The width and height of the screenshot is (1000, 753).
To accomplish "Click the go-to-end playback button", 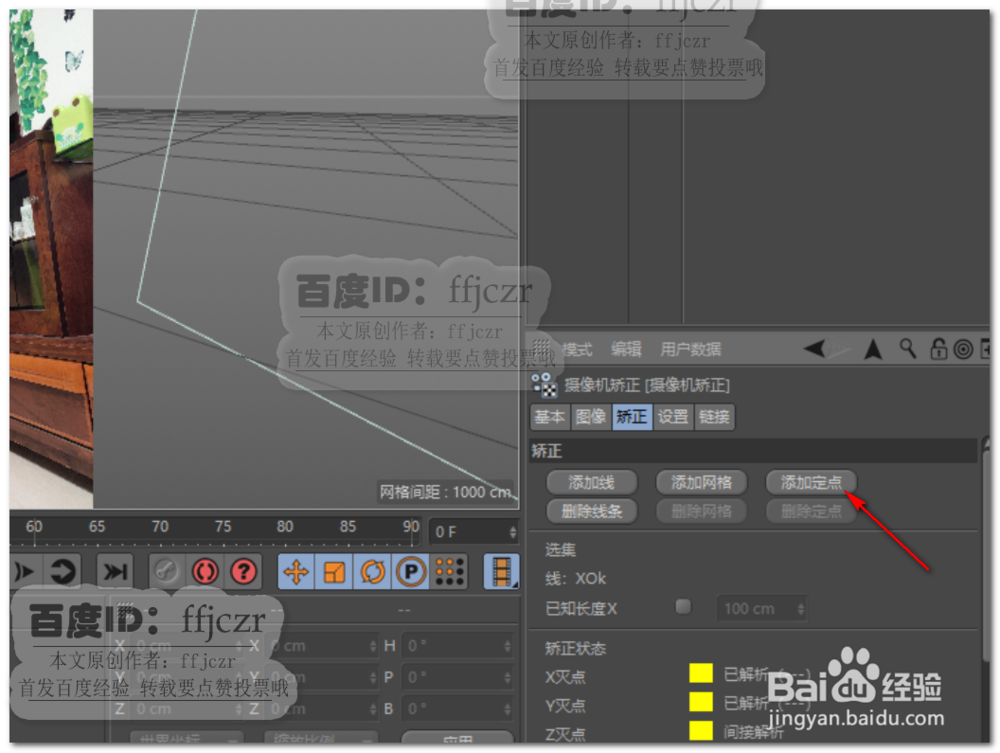I will pos(115,571).
